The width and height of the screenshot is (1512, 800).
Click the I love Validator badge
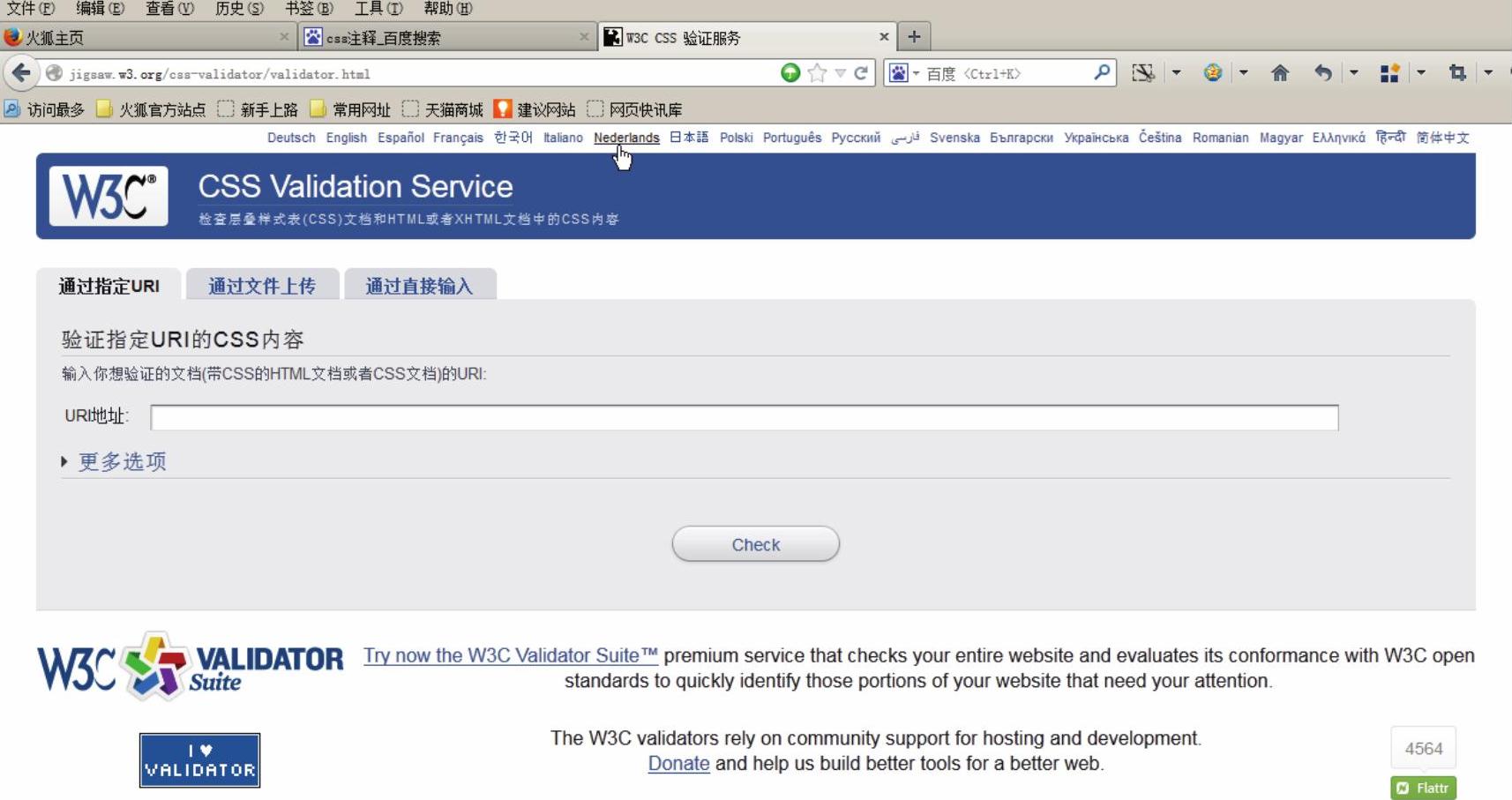[199, 760]
